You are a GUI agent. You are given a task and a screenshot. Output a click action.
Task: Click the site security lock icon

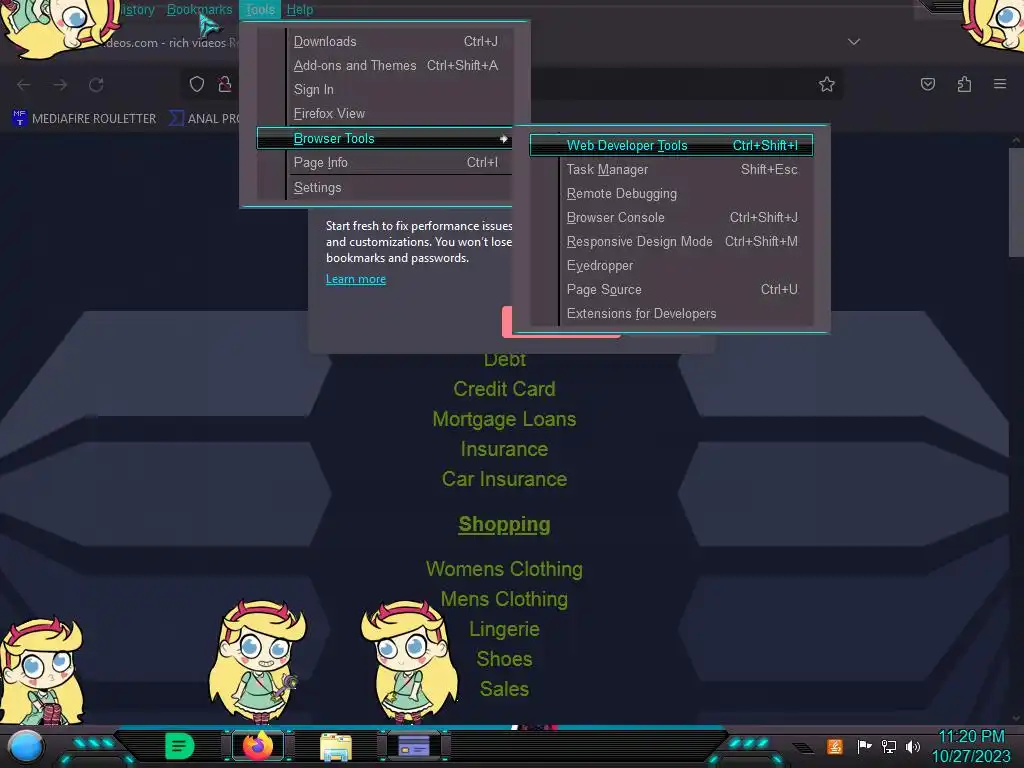[x=225, y=84]
